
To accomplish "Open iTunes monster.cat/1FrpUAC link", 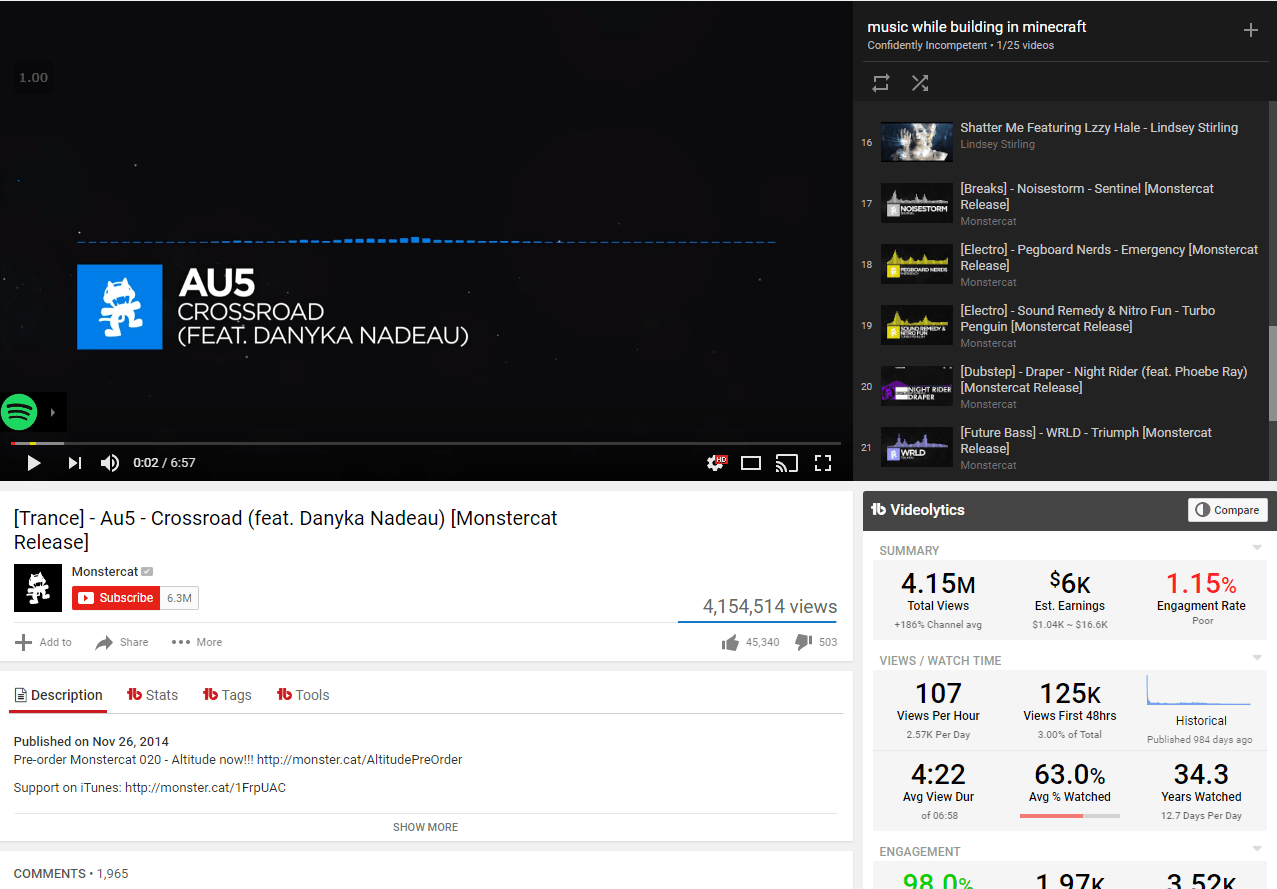I will (205, 788).
